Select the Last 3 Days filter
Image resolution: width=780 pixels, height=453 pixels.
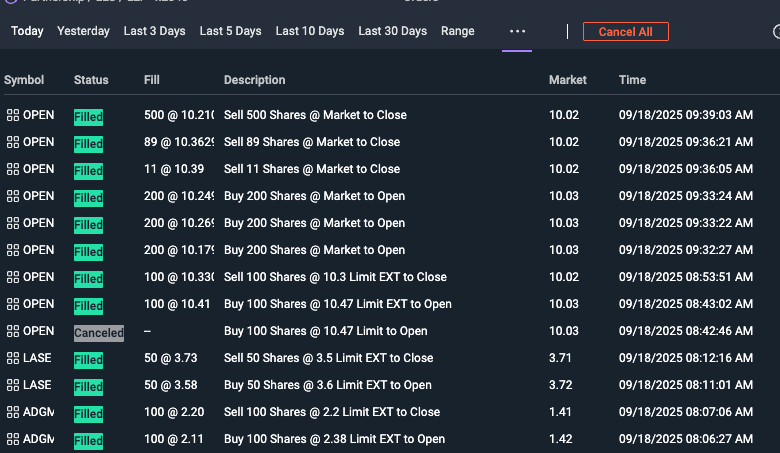pos(154,31)
